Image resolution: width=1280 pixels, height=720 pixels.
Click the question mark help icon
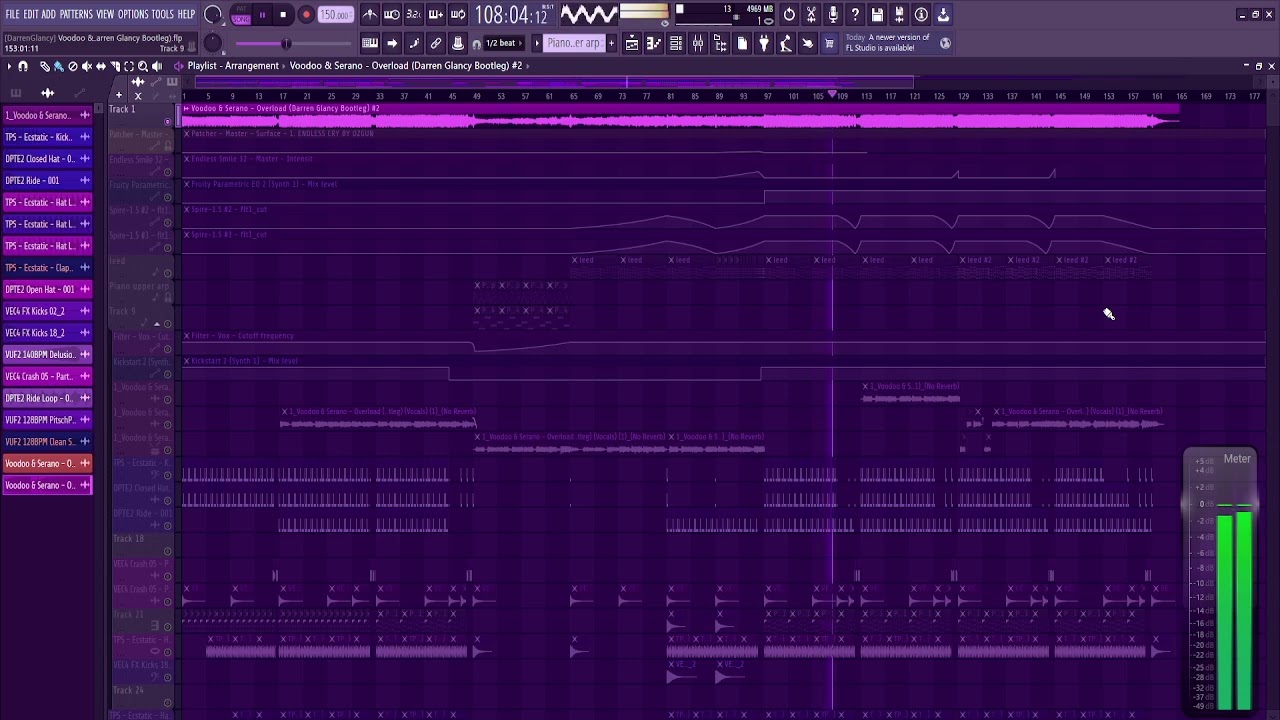pos(855,15)
